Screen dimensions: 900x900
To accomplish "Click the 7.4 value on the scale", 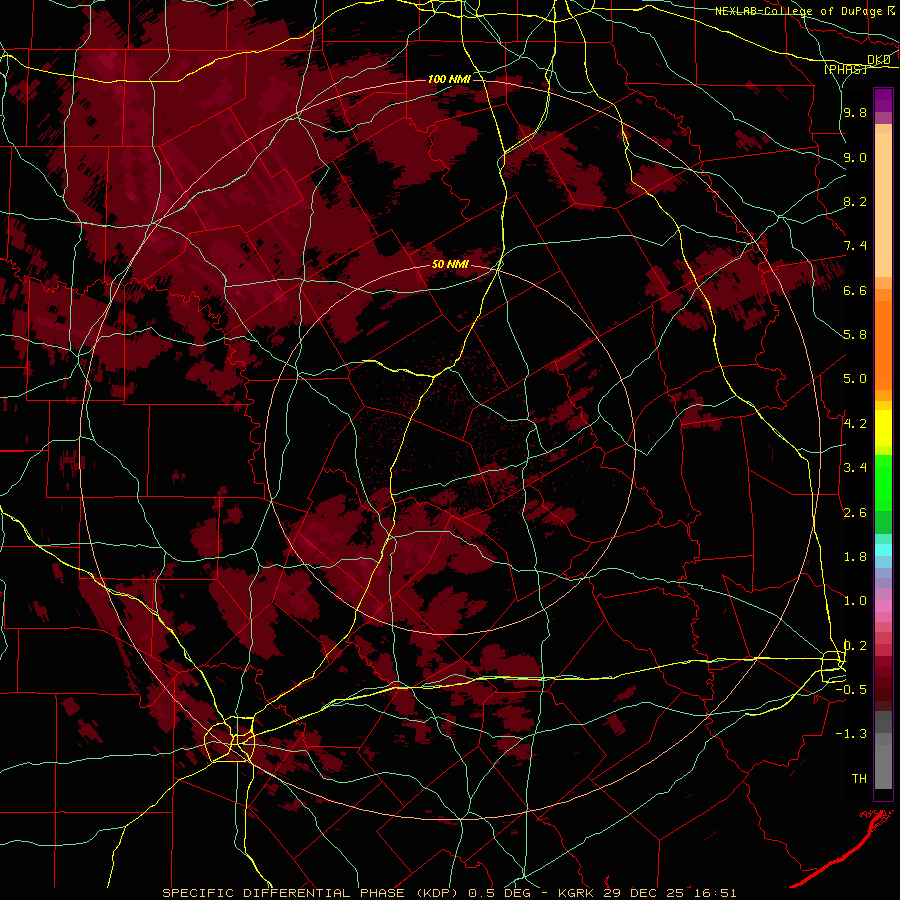I will pos(855,246).
